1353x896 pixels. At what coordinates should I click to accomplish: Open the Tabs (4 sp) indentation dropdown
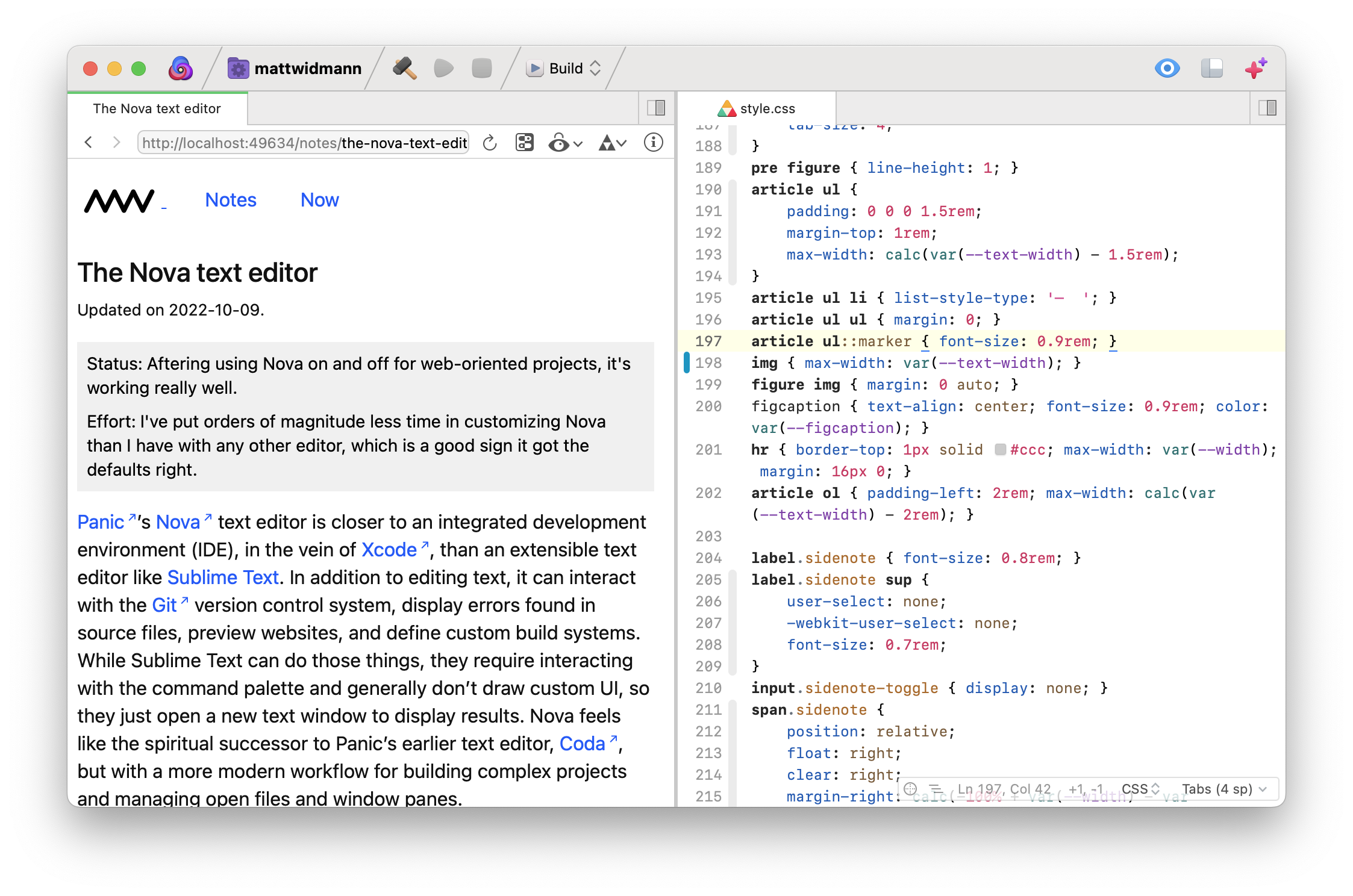(1223, 789)
